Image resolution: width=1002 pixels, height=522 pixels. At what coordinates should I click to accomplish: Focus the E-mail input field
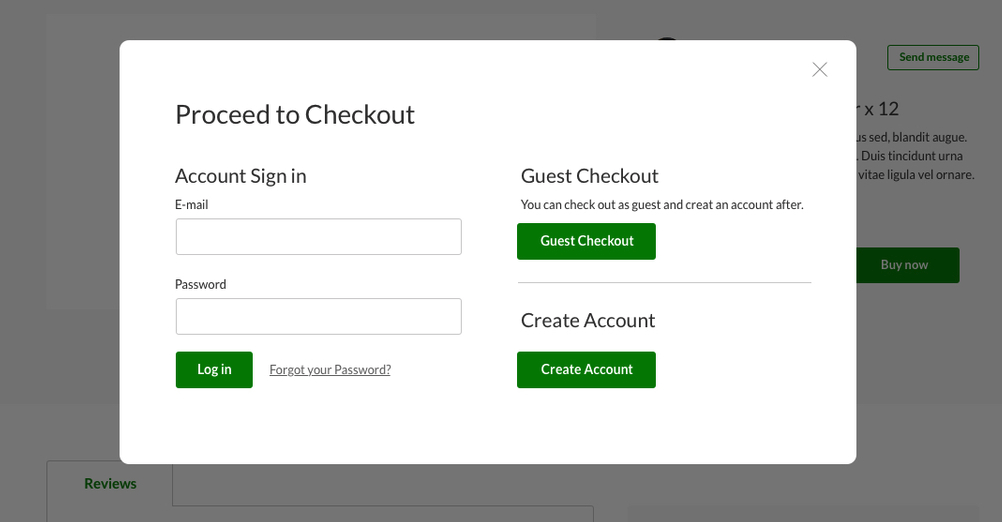(x=319, y=237)
